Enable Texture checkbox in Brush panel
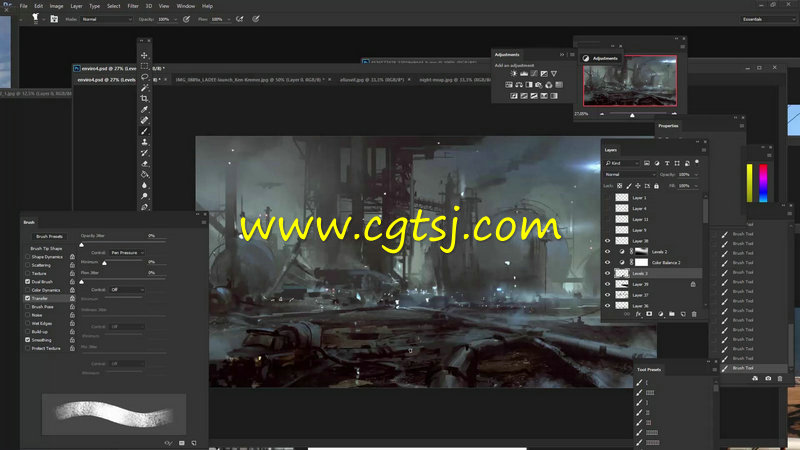This screenshot has width=800, height=450. tap(28, 273)
